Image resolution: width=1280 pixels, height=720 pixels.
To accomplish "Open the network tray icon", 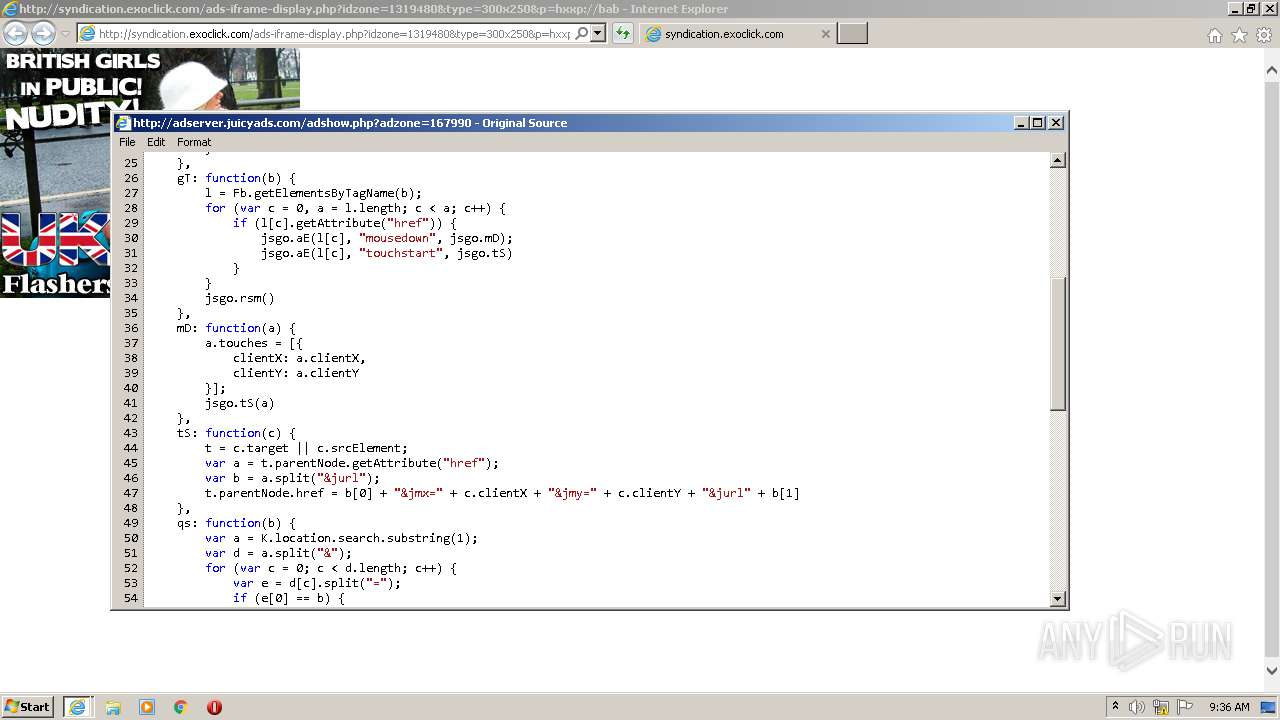I will pyautogui.click(x=1161, y=707).
